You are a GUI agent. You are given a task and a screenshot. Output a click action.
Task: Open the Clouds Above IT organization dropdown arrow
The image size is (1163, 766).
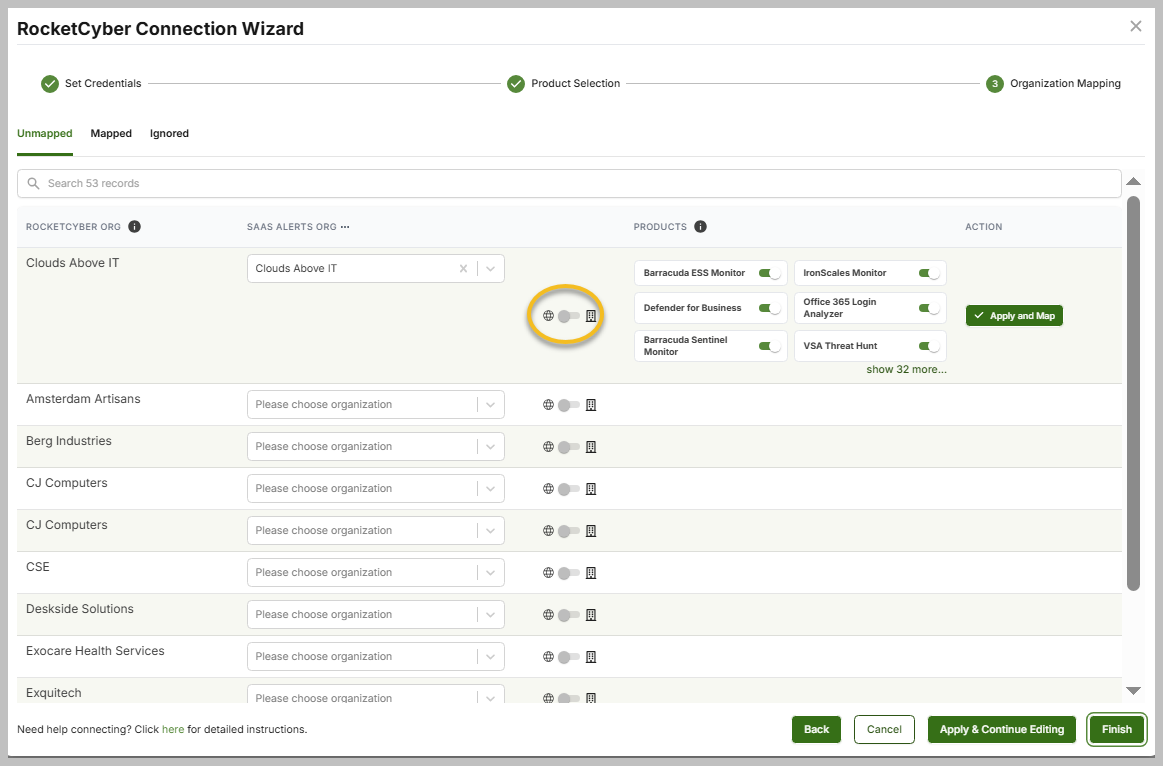(x=490, y=268)
